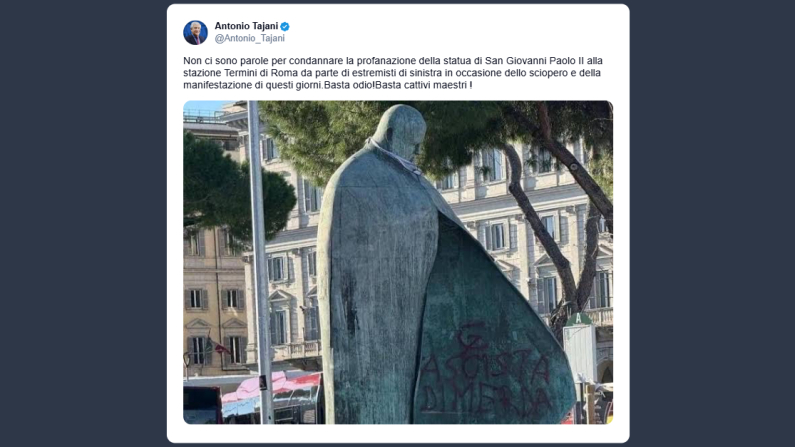Viewport: 795px width, 447px height.
Task: Click the red graffiti on the statue
Action: [485, 372]
